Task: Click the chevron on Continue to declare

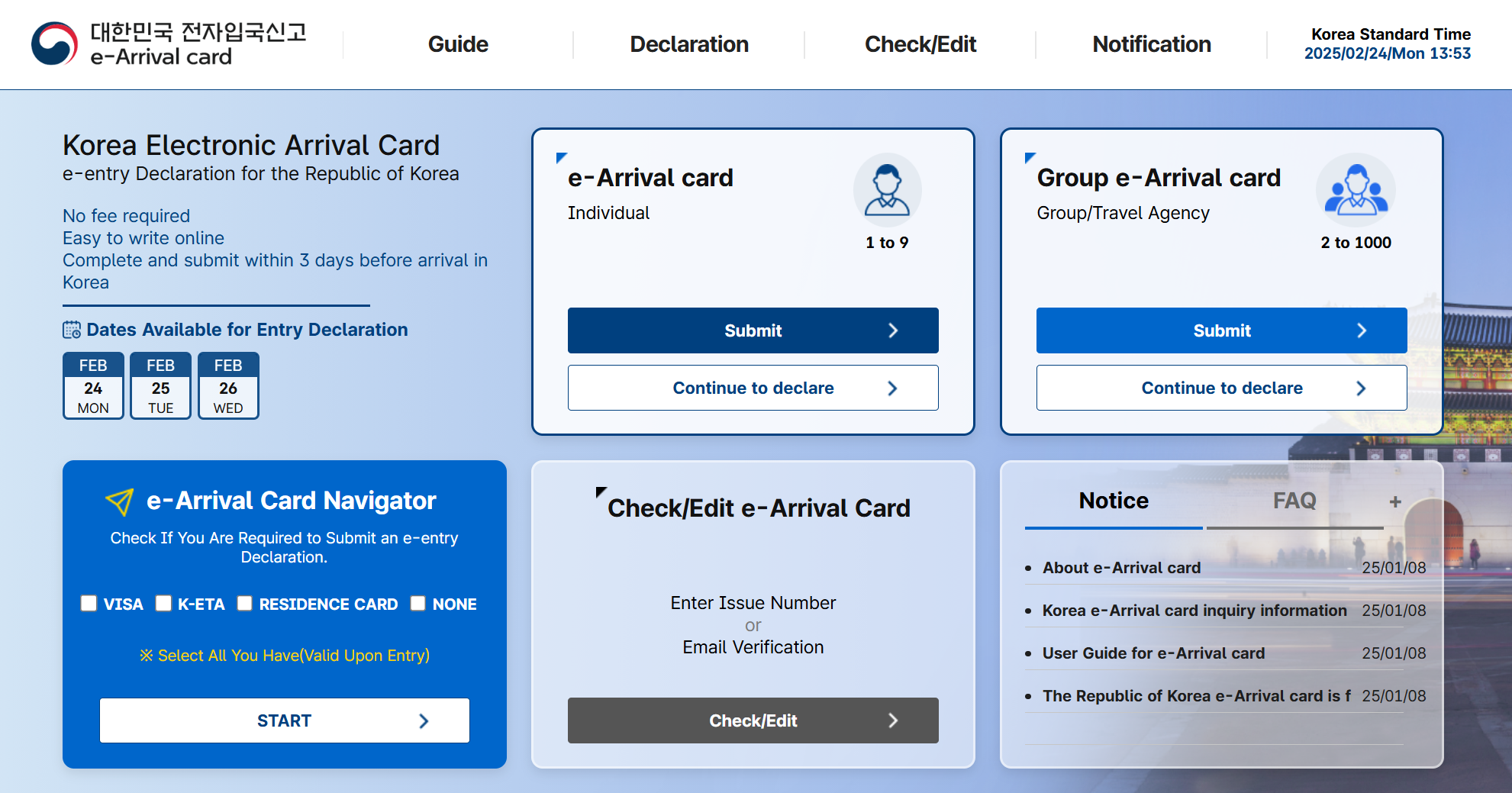Action: click(x=893, y=388)
